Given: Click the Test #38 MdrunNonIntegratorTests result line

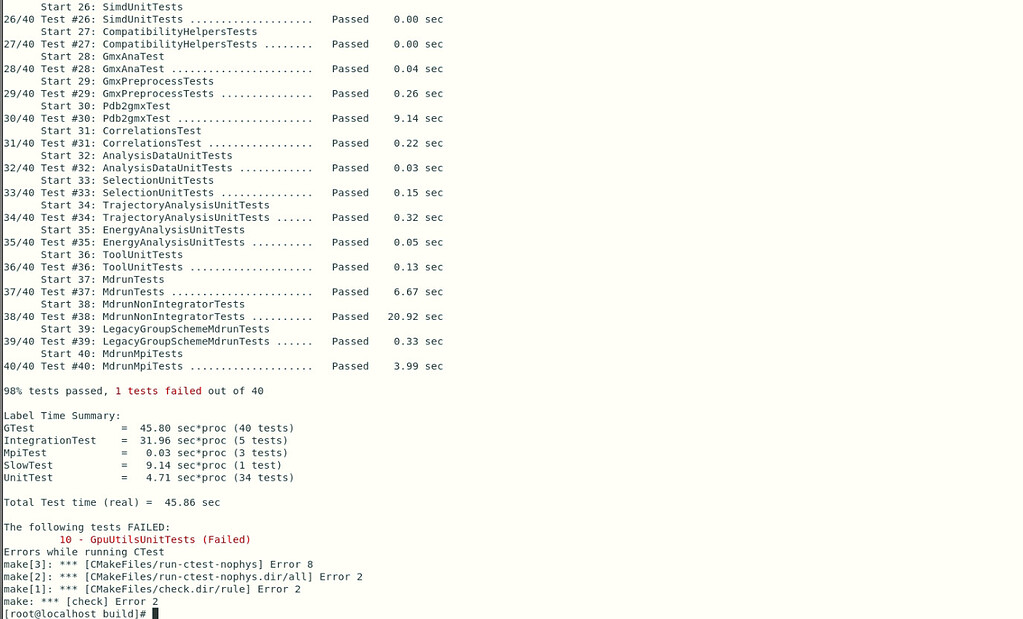Looking at the screenshot, I should tap(223, 316).
